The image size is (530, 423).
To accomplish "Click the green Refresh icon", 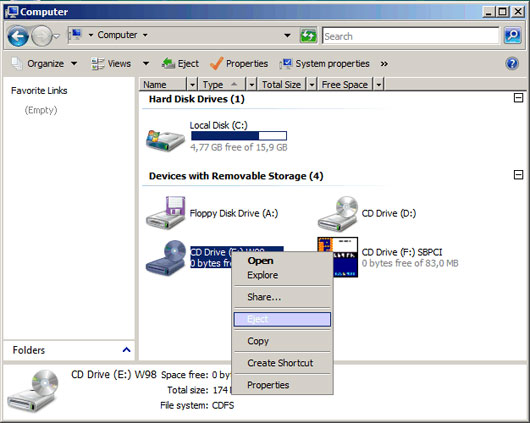I will coord(308,36).
